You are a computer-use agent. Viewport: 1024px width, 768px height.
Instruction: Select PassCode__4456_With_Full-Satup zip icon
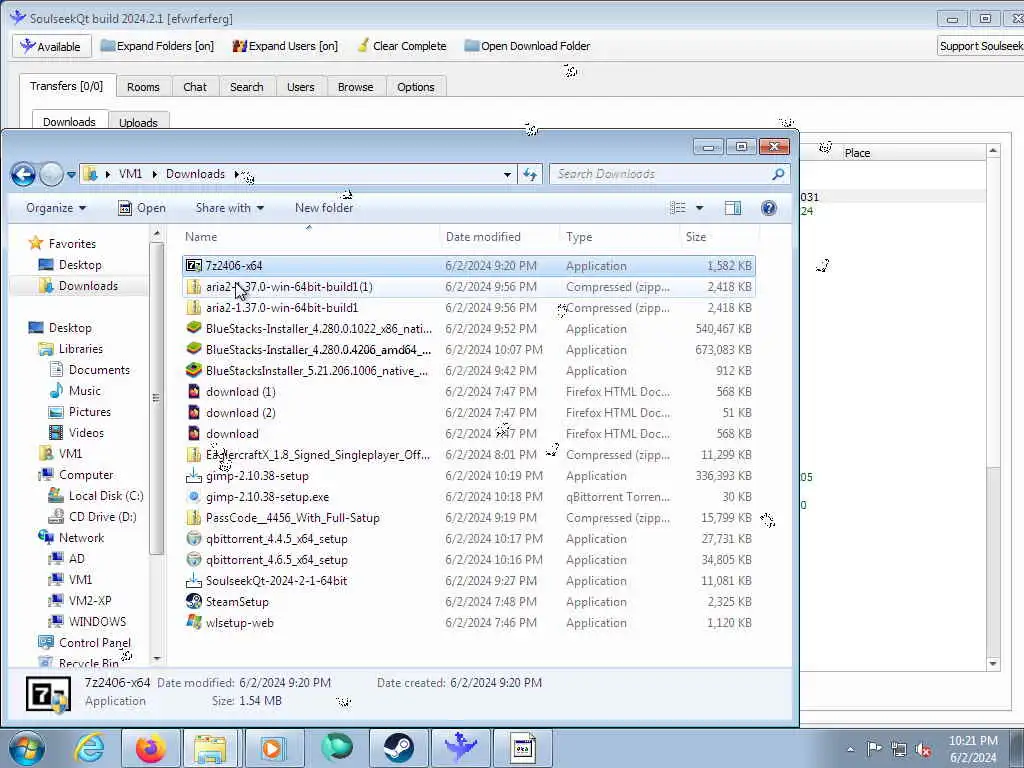coord(194,518)
